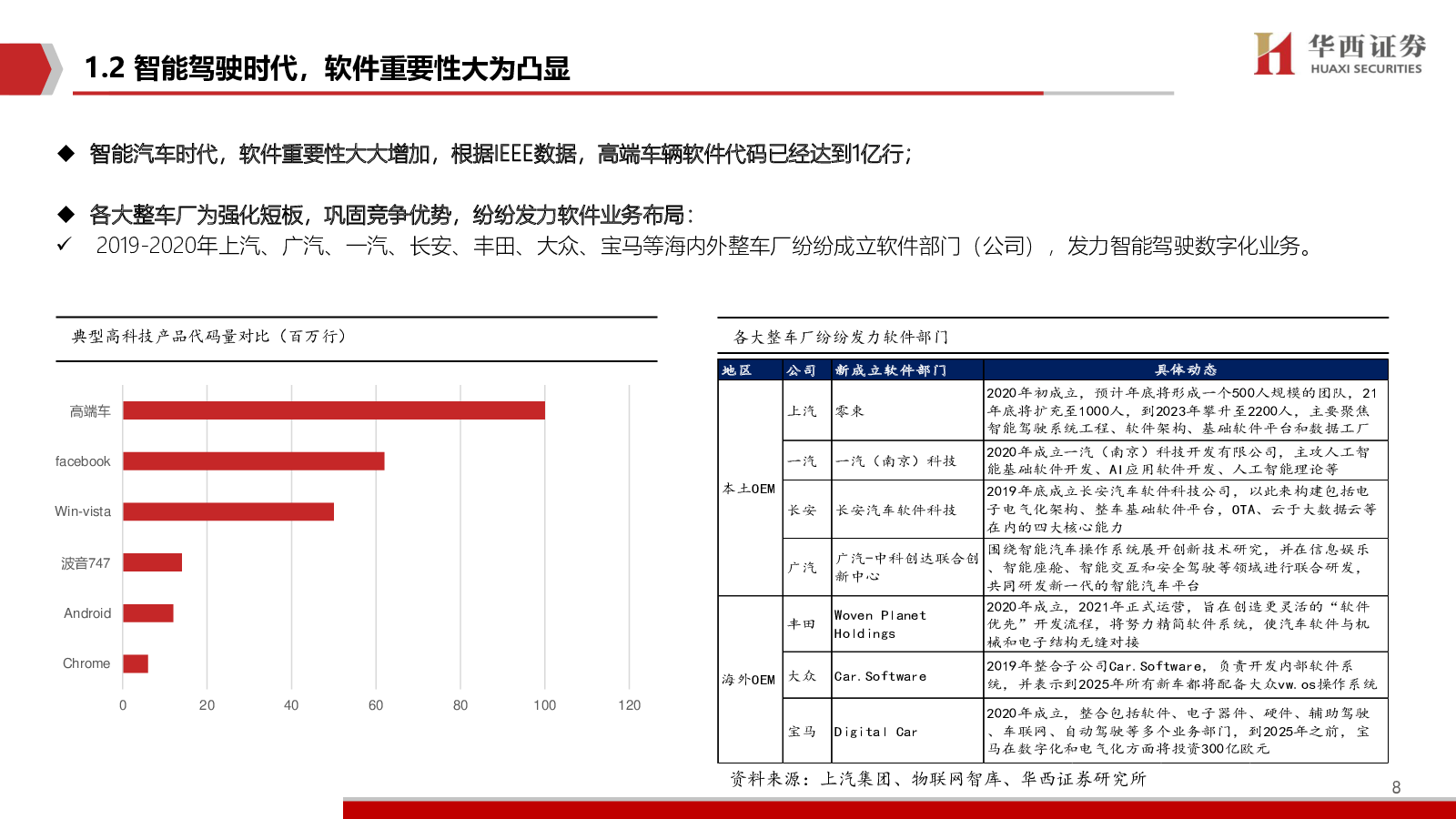The height and width of the screenshot is (819, 1456).
Task: Click the '广汽-中科创达联合创新中心' cell
Action: [907, 567]
